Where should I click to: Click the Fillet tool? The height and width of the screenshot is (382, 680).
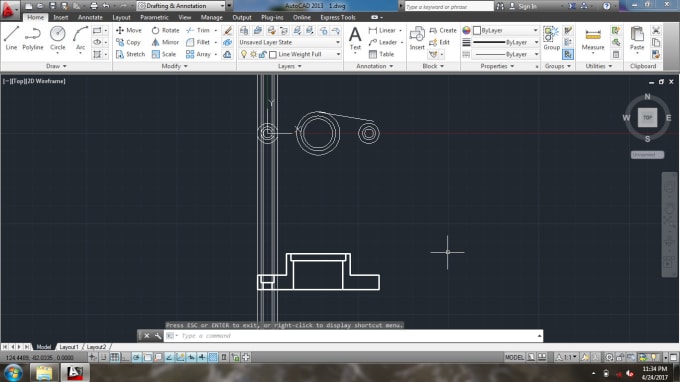pos(198,42)
